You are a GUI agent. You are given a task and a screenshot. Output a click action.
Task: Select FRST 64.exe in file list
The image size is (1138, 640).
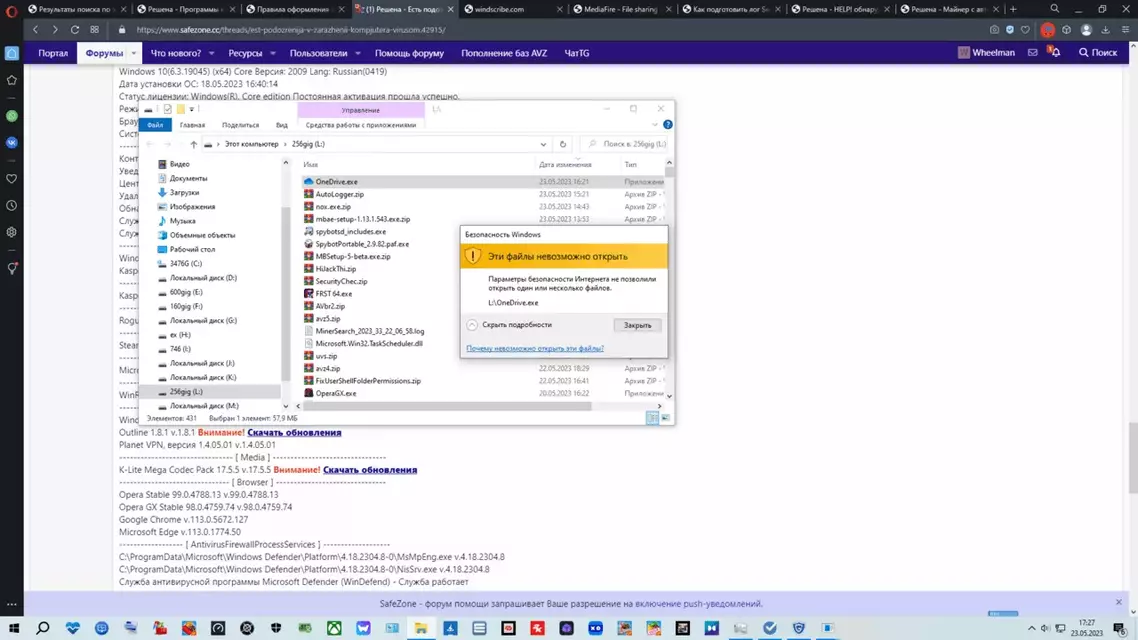[x=334, y=294]
